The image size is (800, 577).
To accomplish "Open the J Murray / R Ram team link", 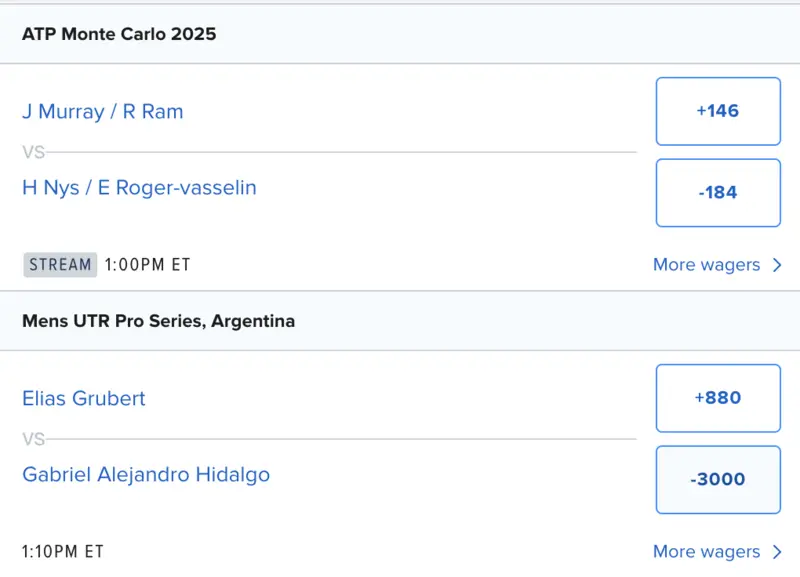I will pyautogui.click(x=103, y=111).
